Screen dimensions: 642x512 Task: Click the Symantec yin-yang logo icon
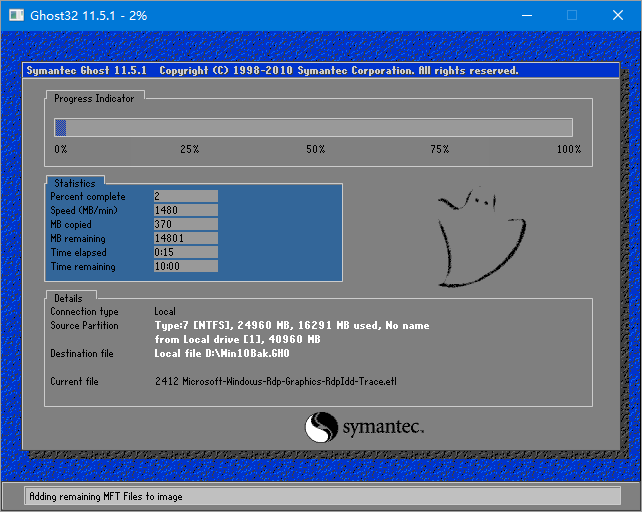point(320,428)
